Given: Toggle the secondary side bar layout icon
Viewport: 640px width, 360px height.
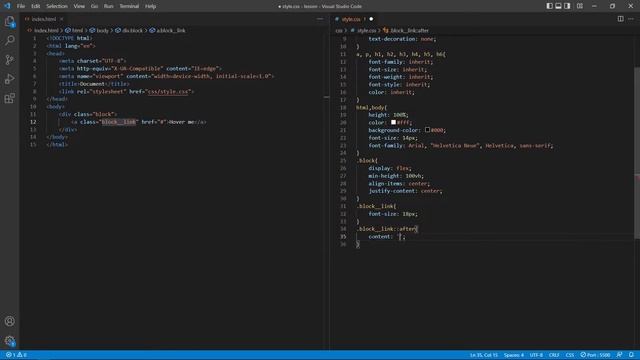Looking at the screenshot, I should coord(567,6).
